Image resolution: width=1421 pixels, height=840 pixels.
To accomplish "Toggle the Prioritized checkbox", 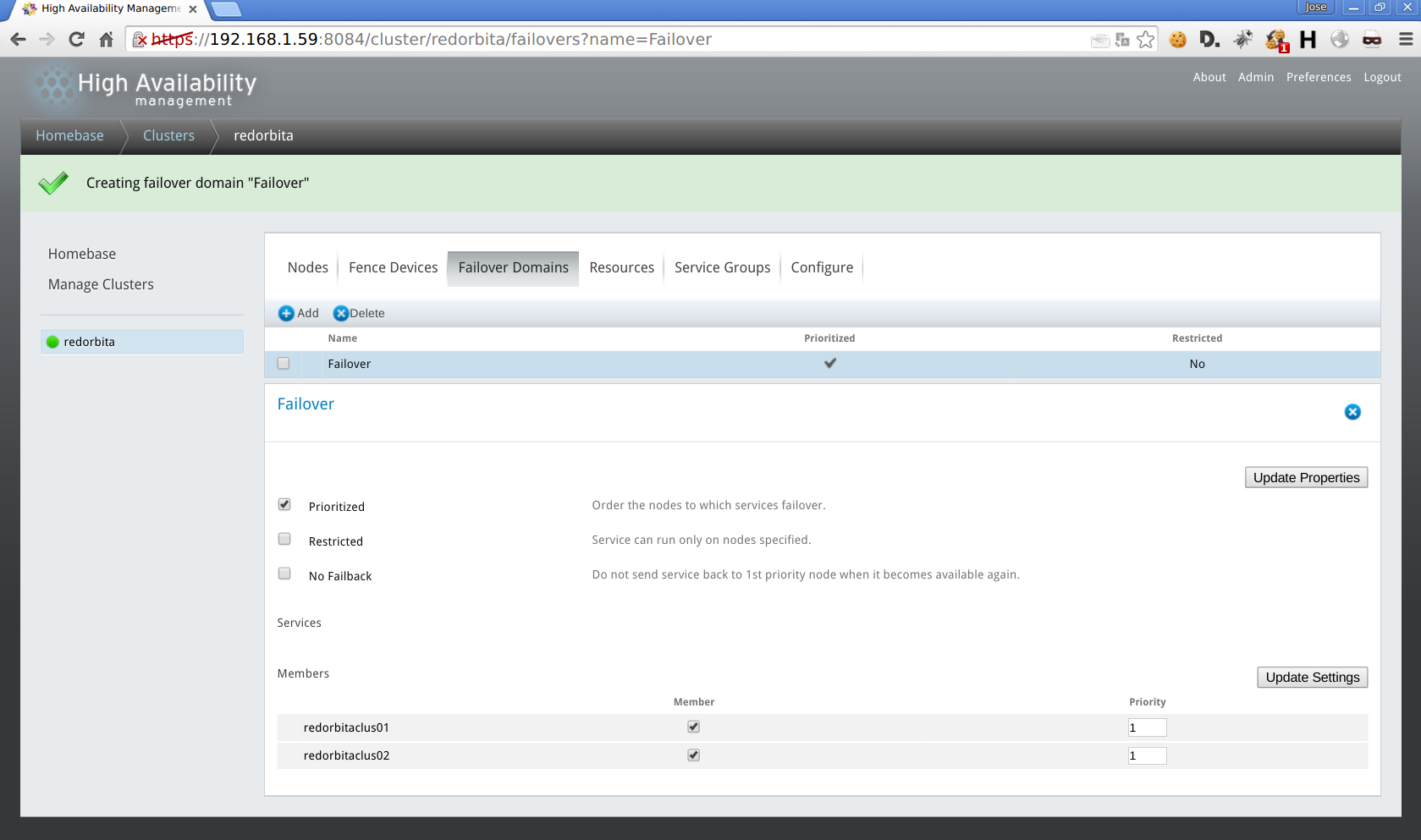I will [284, 505].
